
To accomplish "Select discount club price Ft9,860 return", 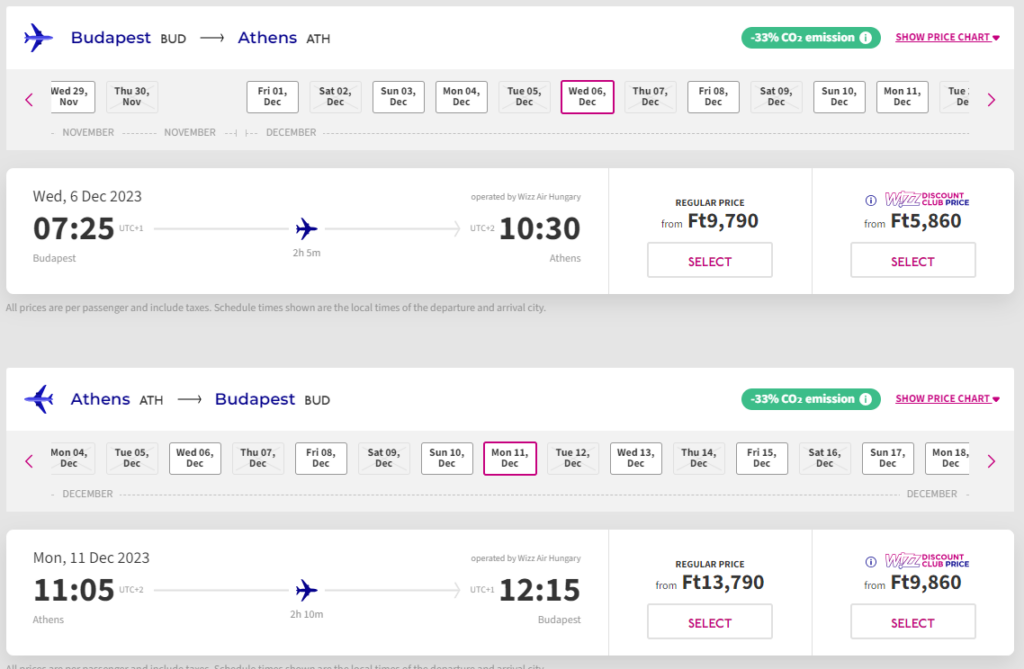I will [913, 621].
